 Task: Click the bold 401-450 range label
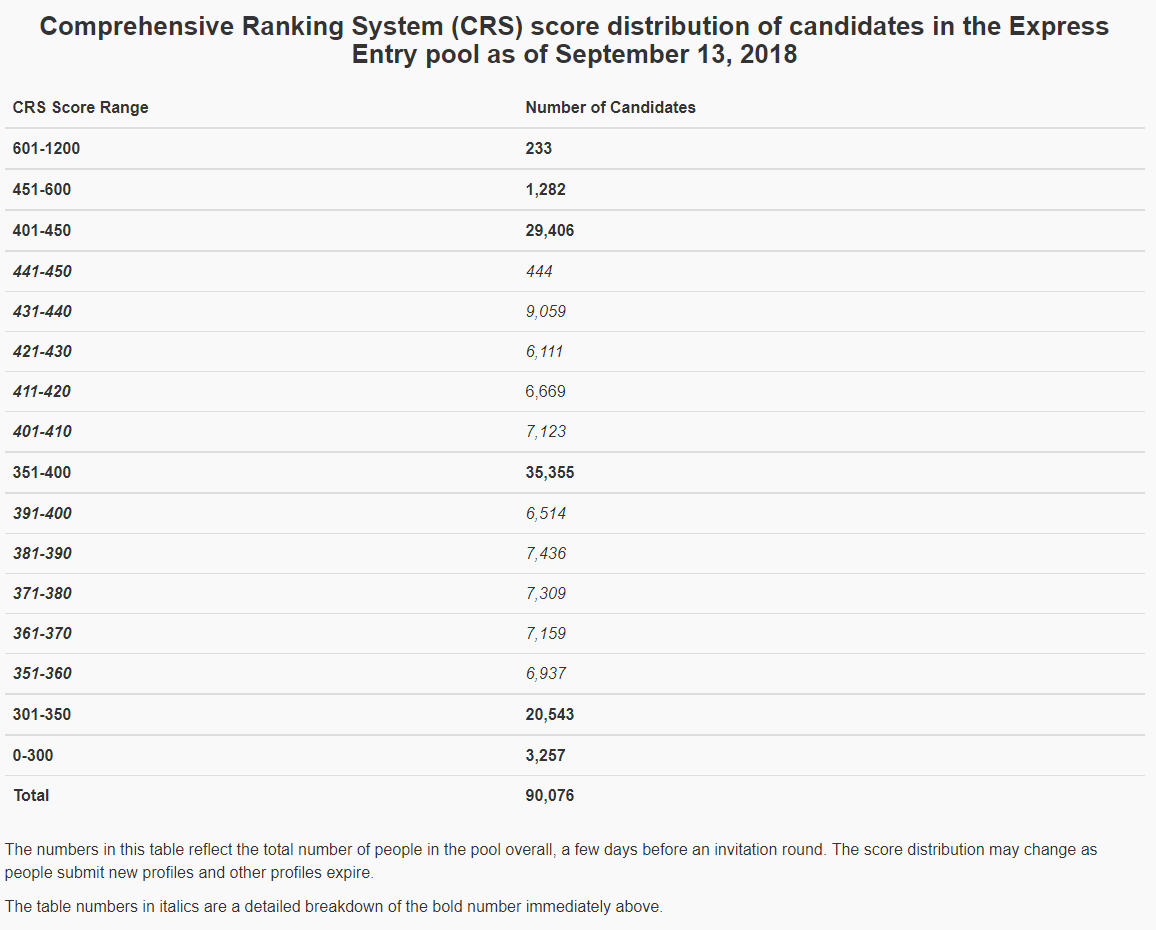click(x=42, y=230)
